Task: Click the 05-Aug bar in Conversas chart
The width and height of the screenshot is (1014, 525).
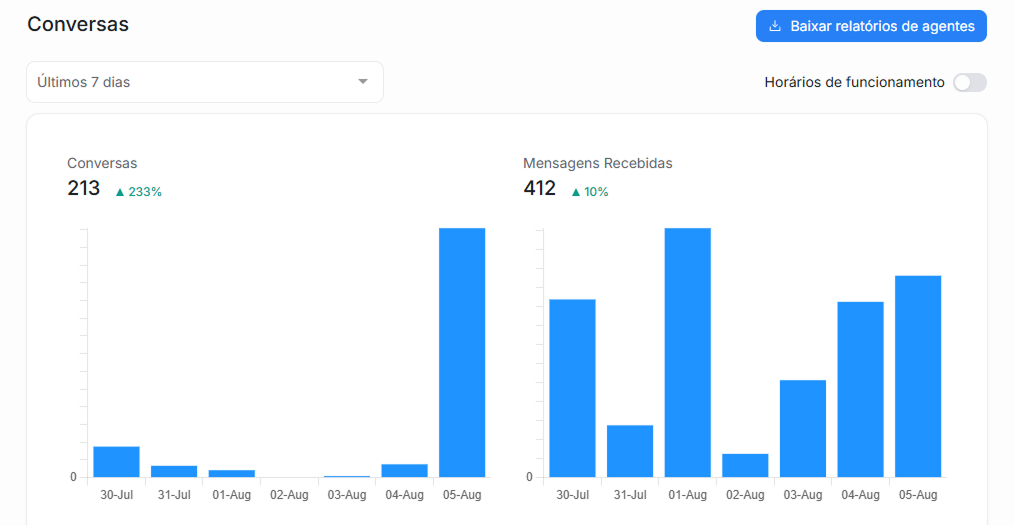Action: click(462, 352)
